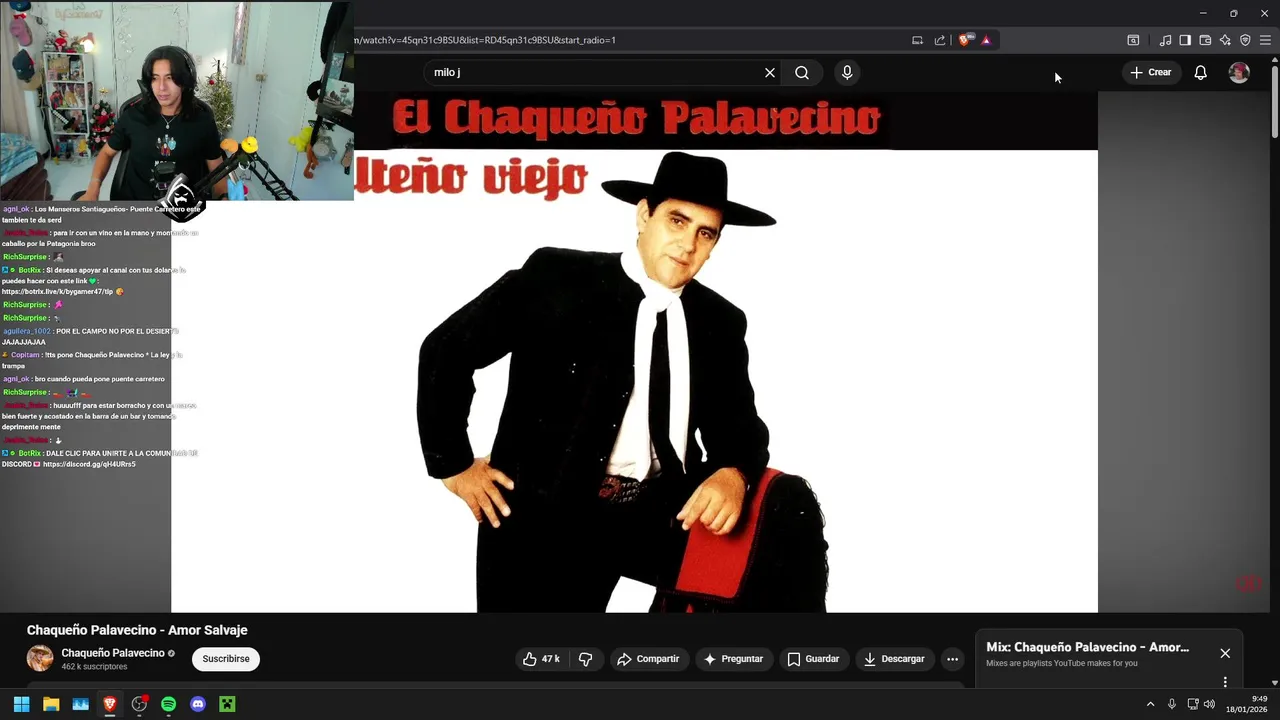Open the Brave Wallet icon
The image size is (1280, 720).
[x=1205, y=40]
